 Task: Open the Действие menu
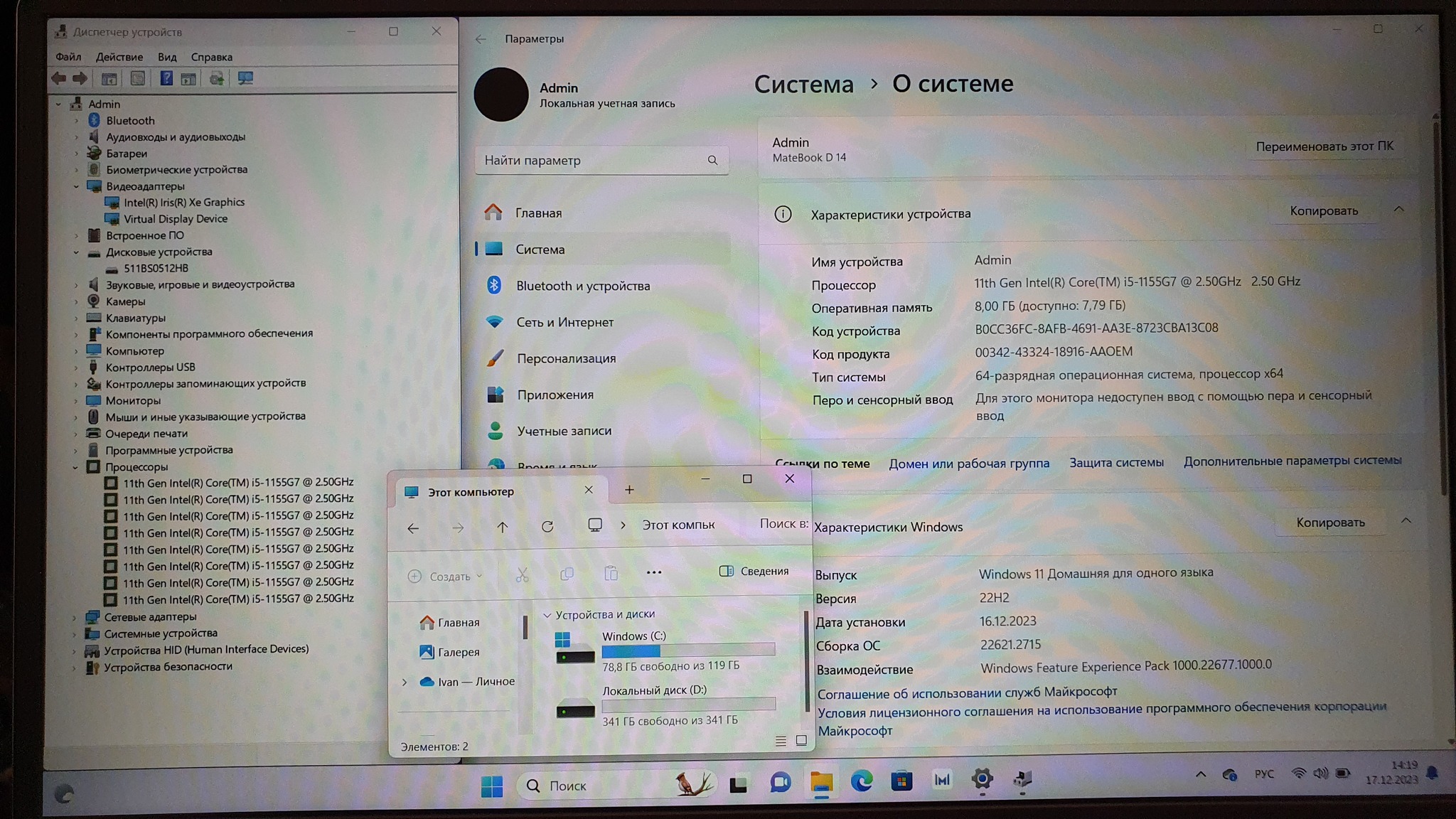click(119, 57)
